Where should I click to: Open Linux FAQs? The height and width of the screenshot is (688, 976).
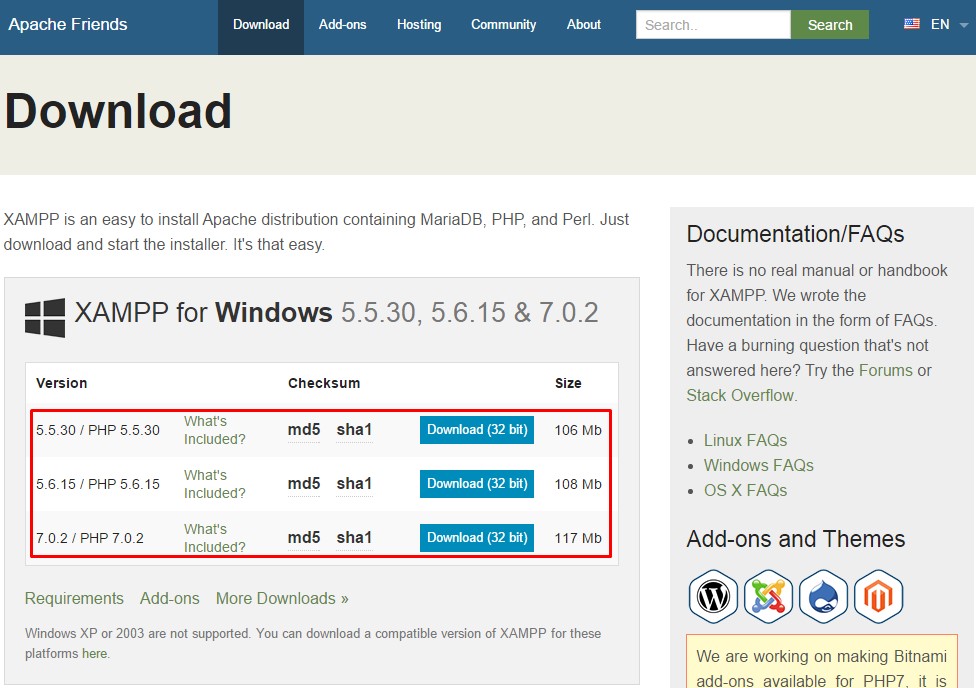(x=745, y=440)
